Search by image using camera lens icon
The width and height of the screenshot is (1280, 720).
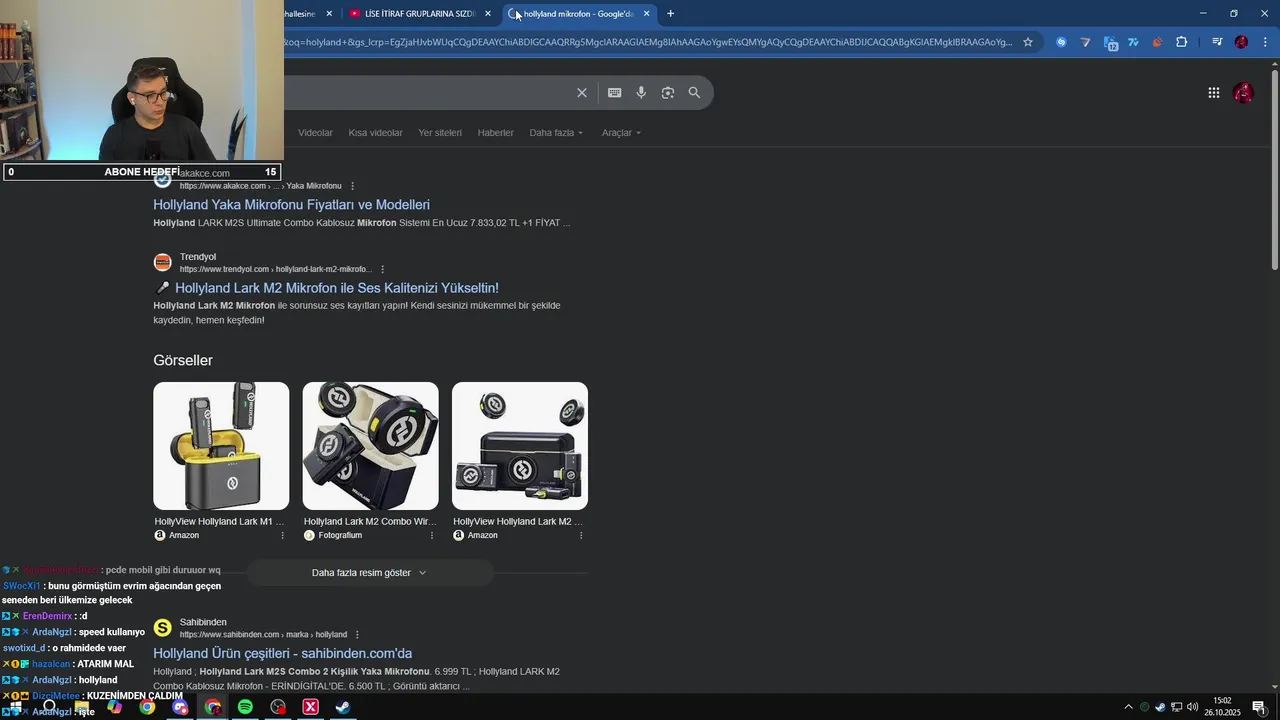[668, 93]
